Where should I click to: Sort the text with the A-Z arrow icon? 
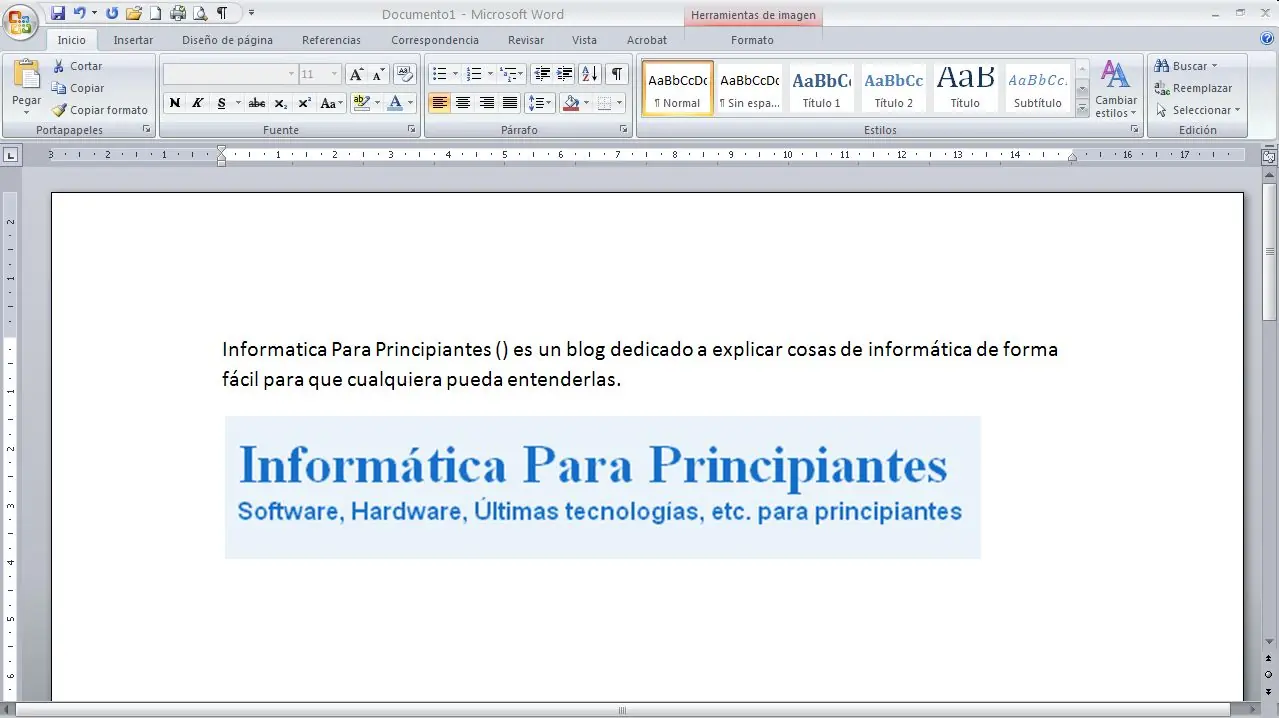coord(590,74)
